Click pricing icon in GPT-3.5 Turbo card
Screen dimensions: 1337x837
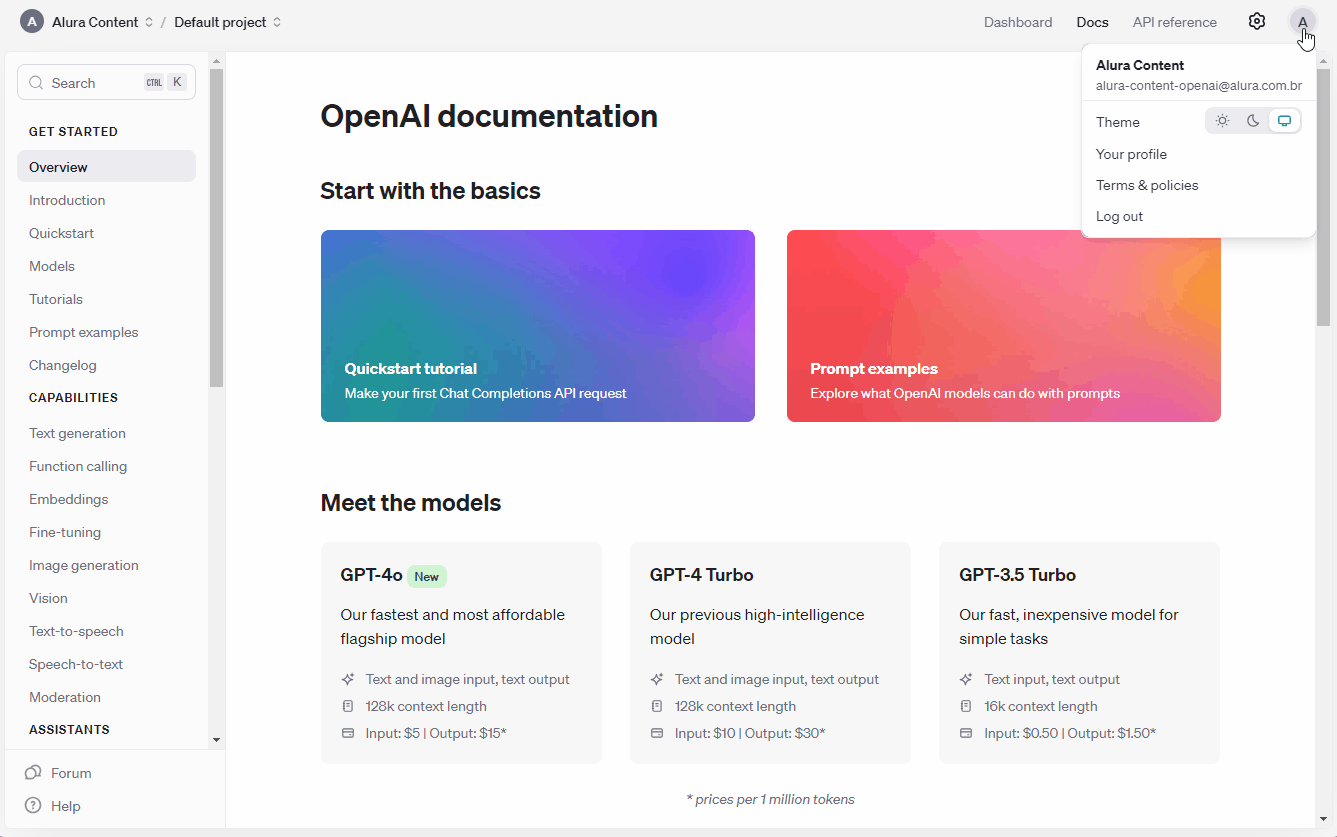click(966, 733)
